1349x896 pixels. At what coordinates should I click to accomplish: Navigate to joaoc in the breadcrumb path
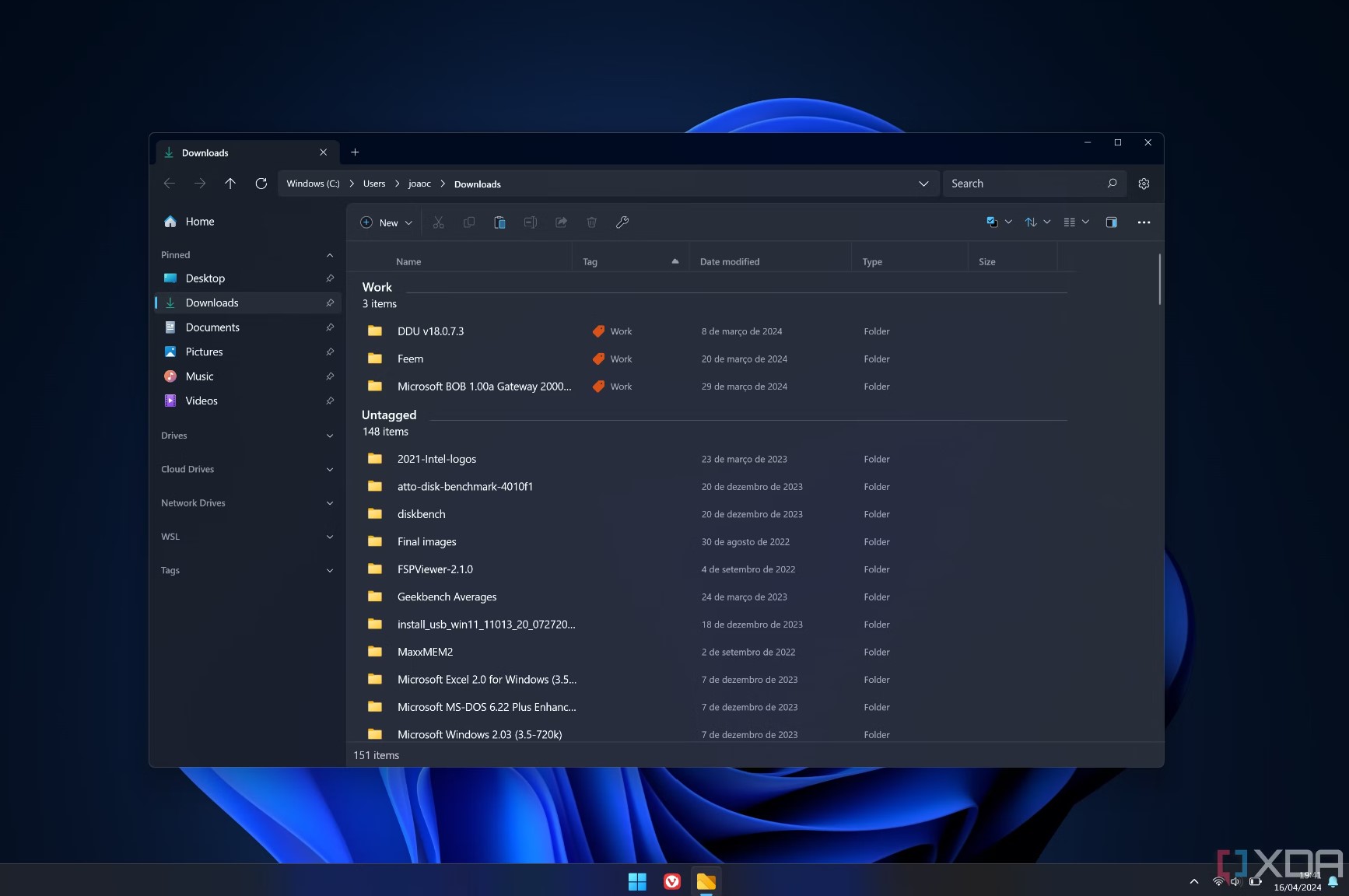419,184
